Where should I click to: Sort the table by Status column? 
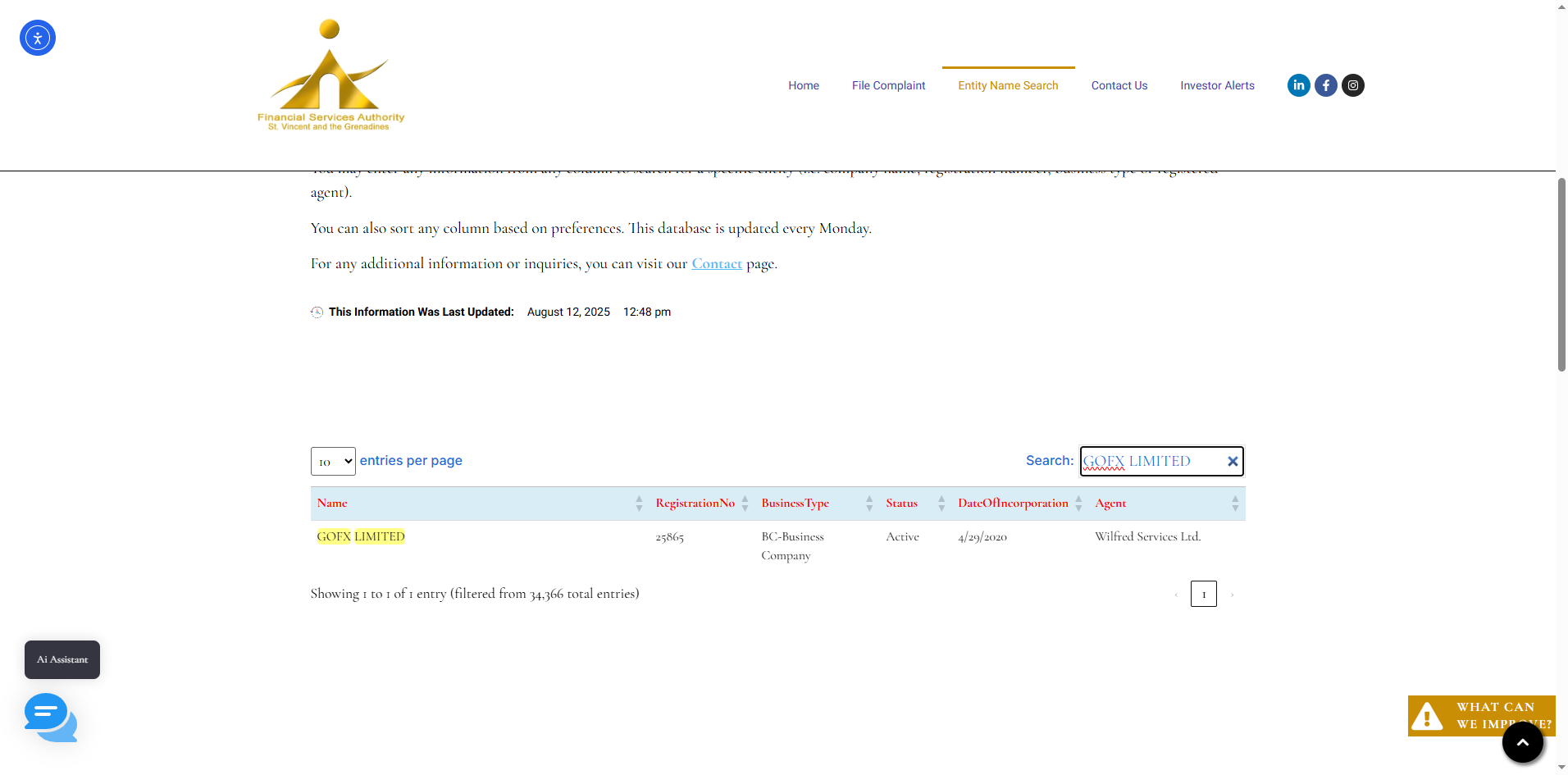[x=901, y=504]
